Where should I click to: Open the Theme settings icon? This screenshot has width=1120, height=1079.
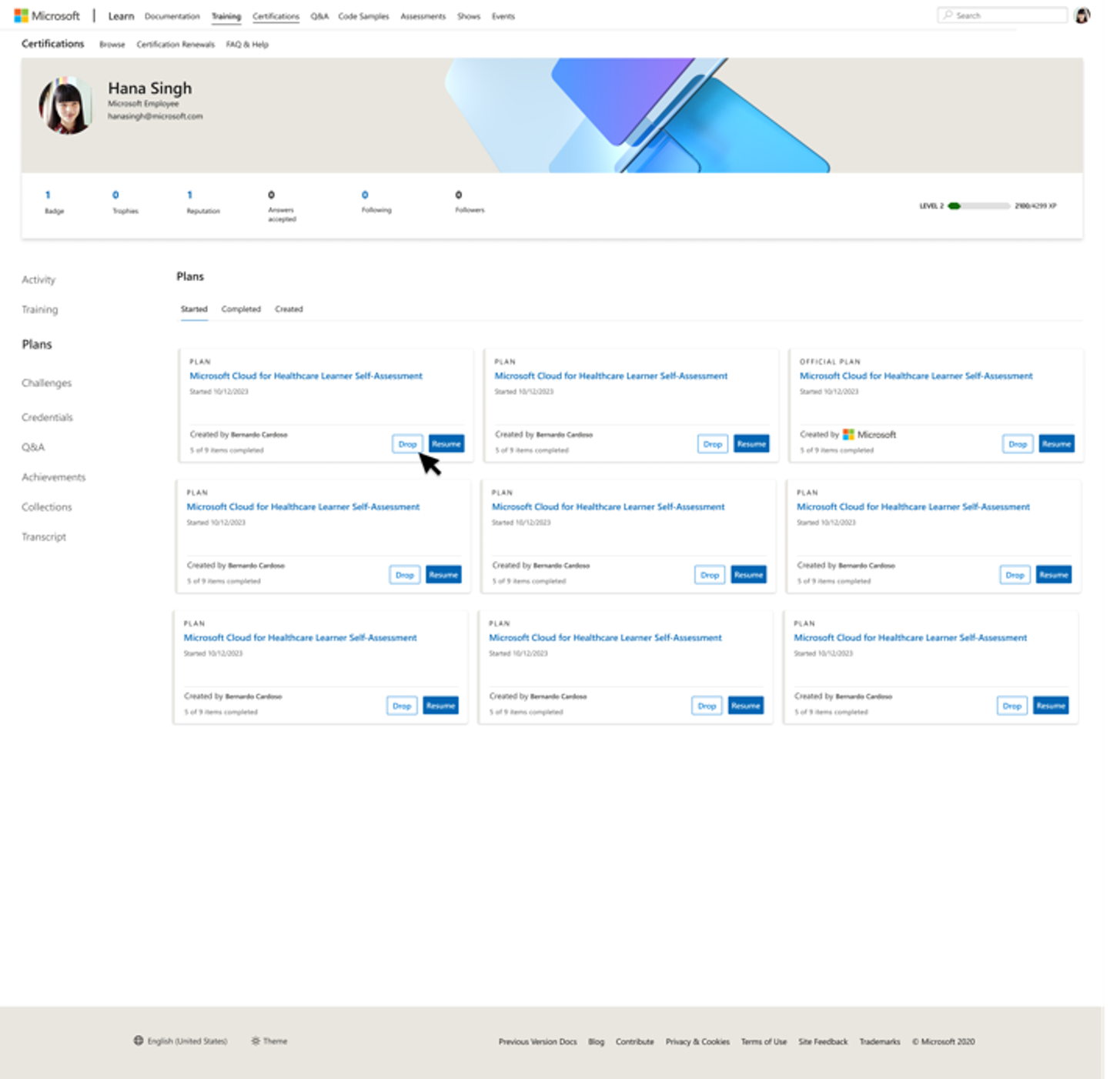tap(255, 1041)
